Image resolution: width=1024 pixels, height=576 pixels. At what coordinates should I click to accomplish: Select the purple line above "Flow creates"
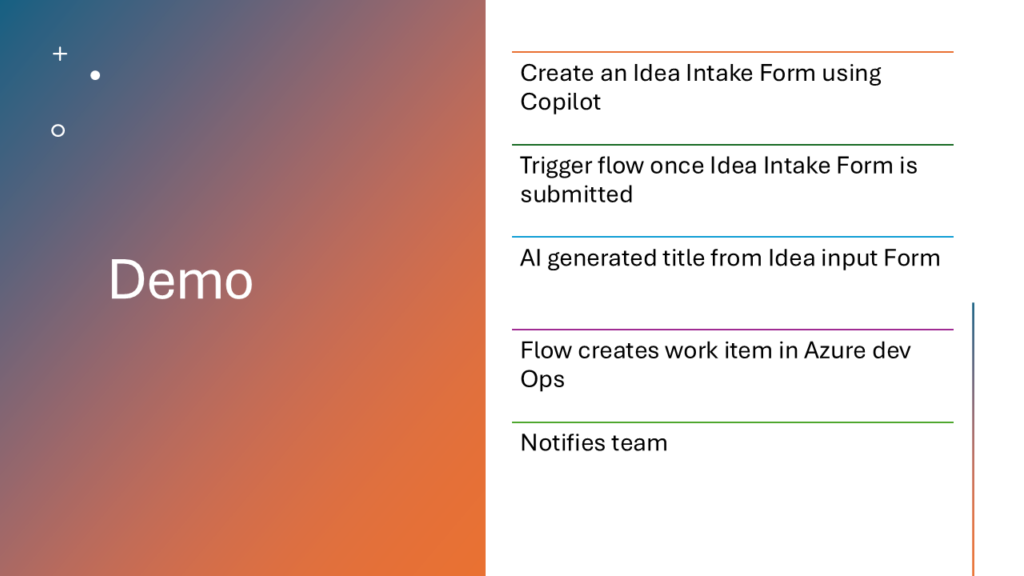(732, 329)
